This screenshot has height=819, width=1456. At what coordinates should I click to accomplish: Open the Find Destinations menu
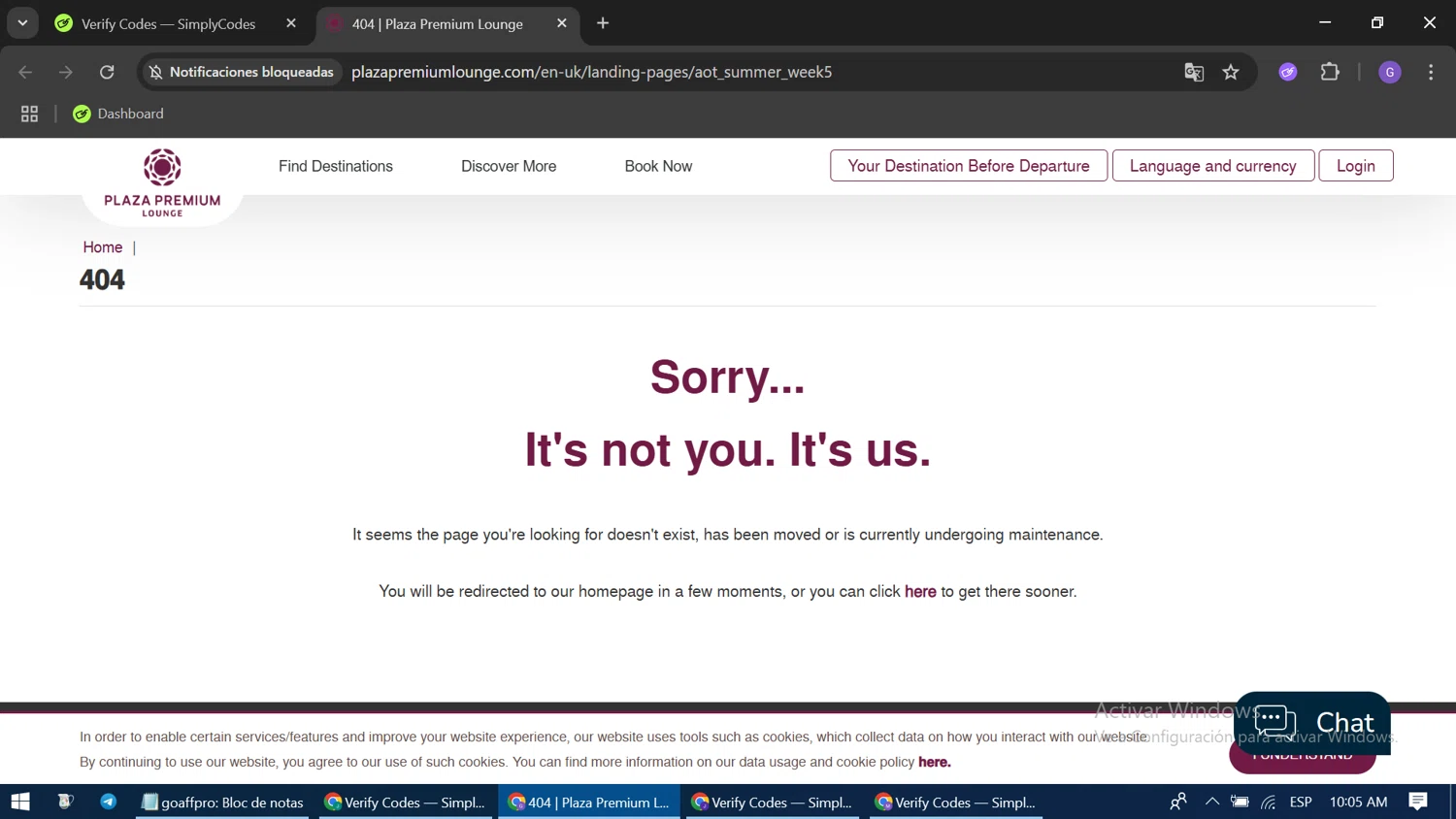click(x=336, y=166)
